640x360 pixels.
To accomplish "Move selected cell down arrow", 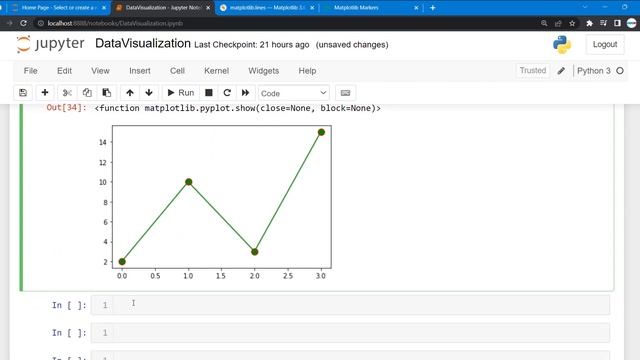I will tap(149, 93).
